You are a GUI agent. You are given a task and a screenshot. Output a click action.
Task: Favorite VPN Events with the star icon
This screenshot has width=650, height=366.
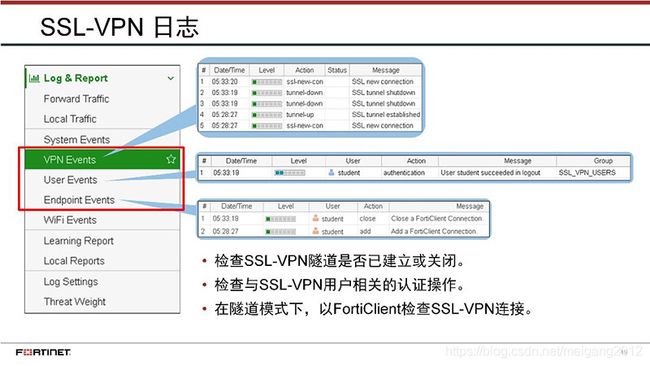click(171, 159)
